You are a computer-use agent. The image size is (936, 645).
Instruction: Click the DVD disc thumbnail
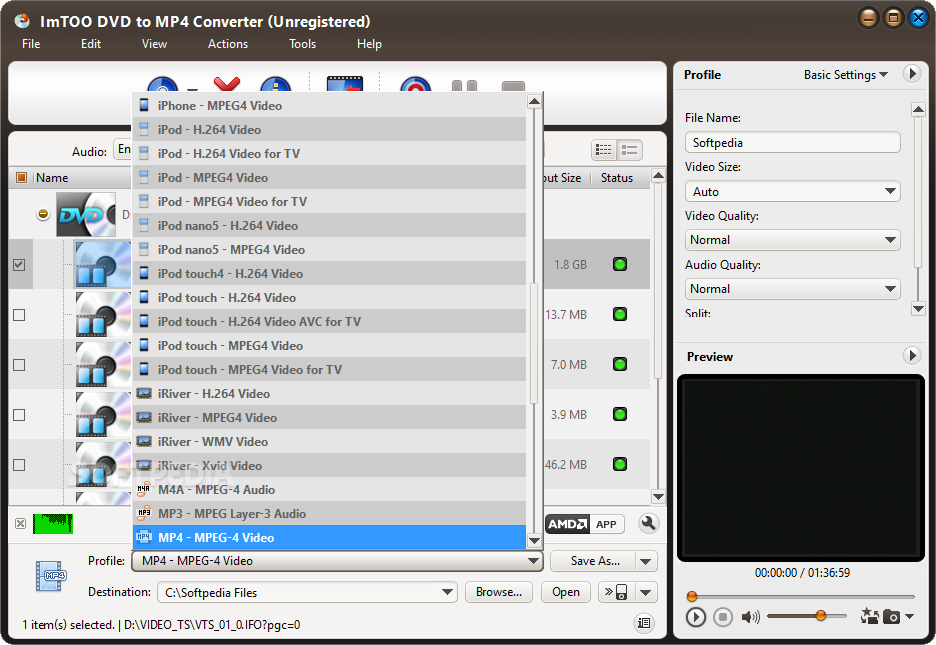87,214
